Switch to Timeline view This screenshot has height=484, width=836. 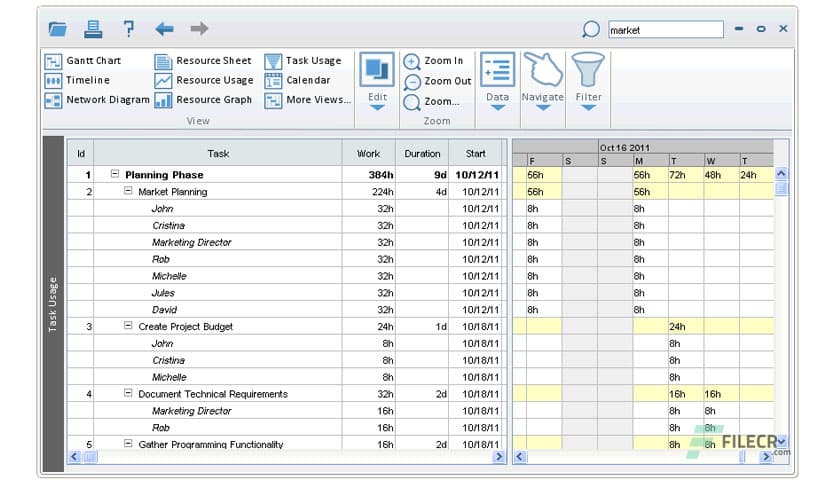[x=77, y=80]
